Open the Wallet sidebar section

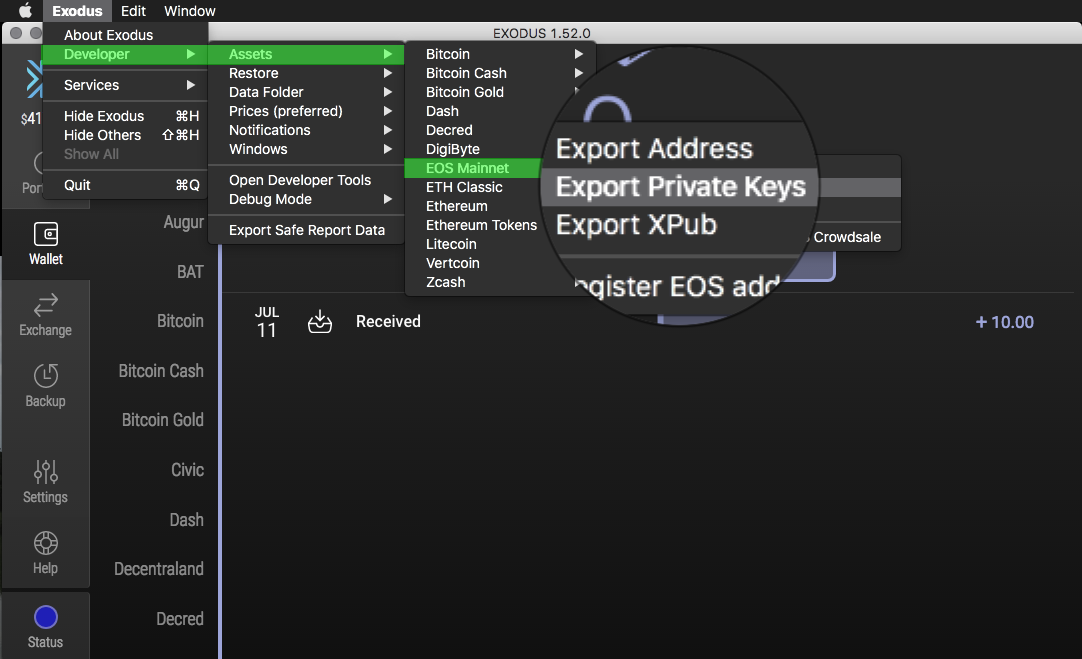tap(46, 244)
